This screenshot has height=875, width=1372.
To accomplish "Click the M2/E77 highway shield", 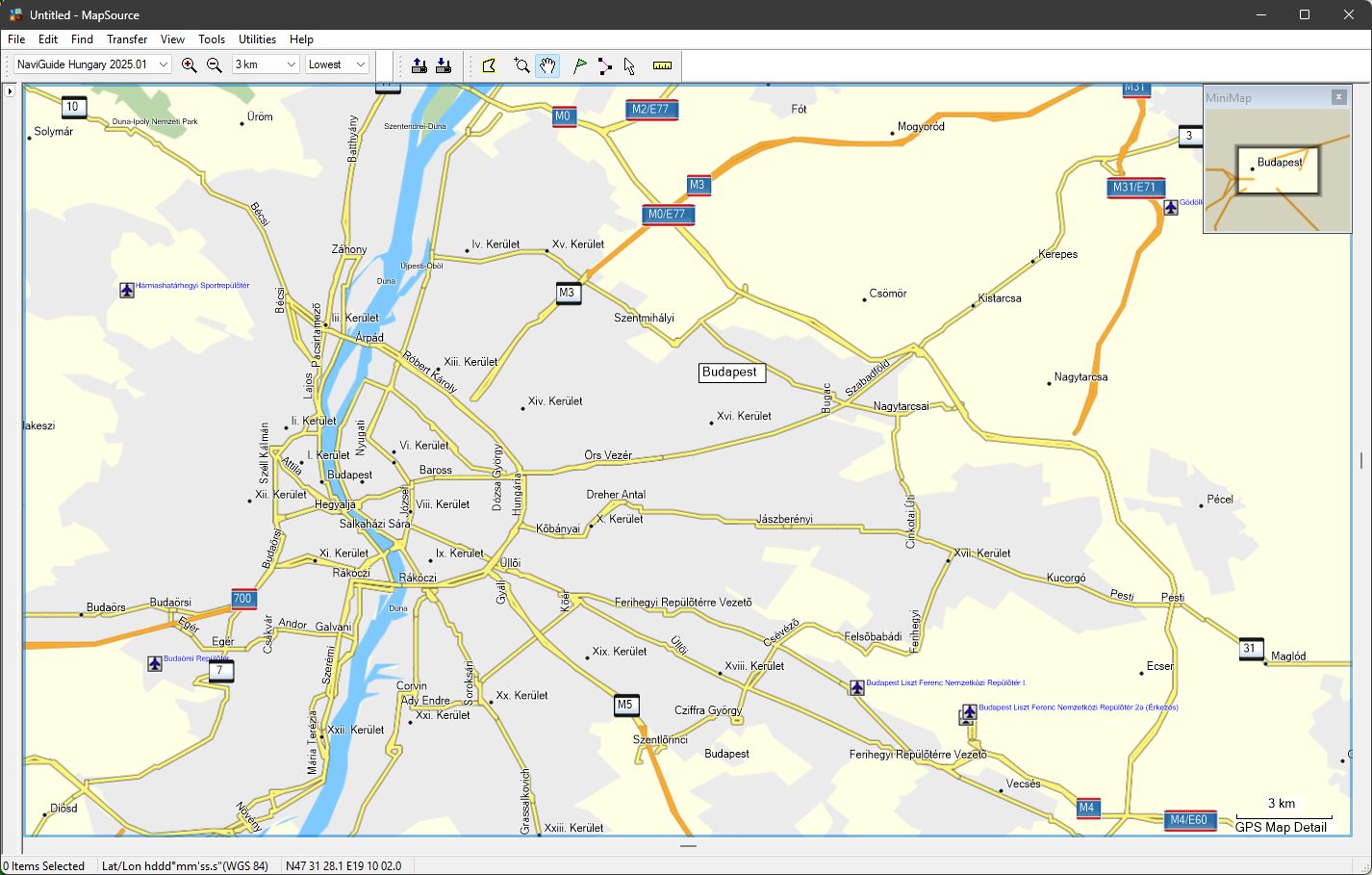I will pos(651,110).
